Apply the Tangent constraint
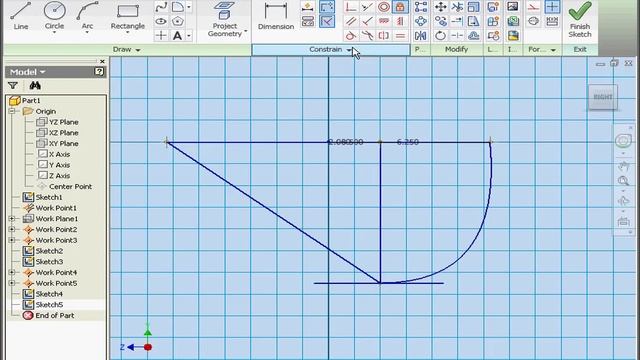Screen dimensions: 640x360 tap(351, 36)
